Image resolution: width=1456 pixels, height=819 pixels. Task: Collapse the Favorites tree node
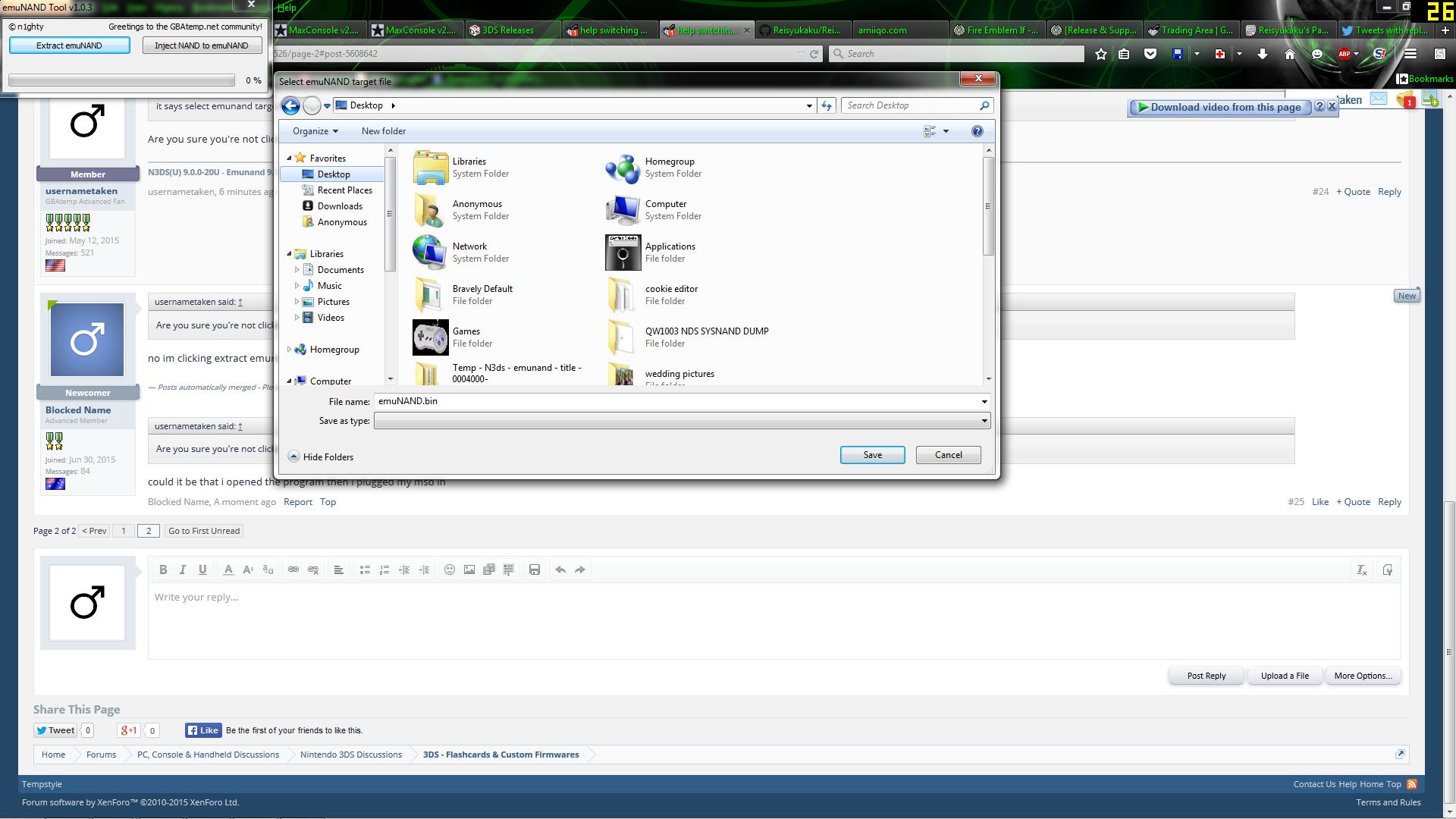pos(289,158)
